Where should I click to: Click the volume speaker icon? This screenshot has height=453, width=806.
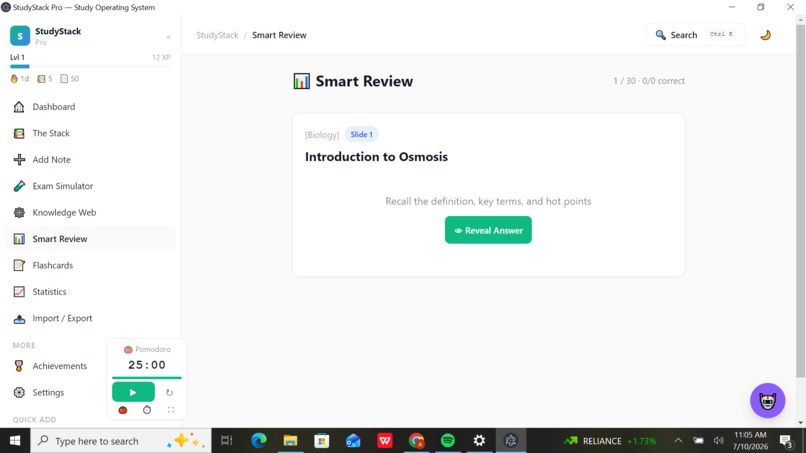[x=719, y=441]
